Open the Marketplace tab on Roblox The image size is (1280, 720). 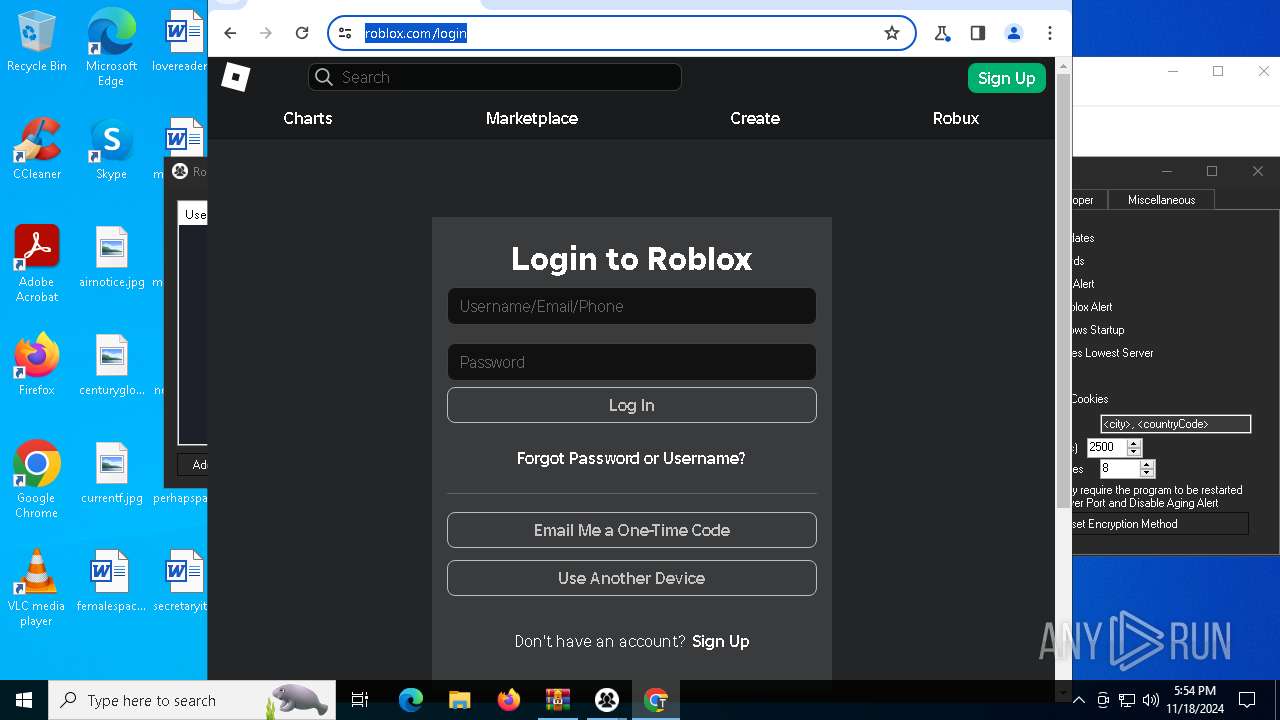pos(532,118)
